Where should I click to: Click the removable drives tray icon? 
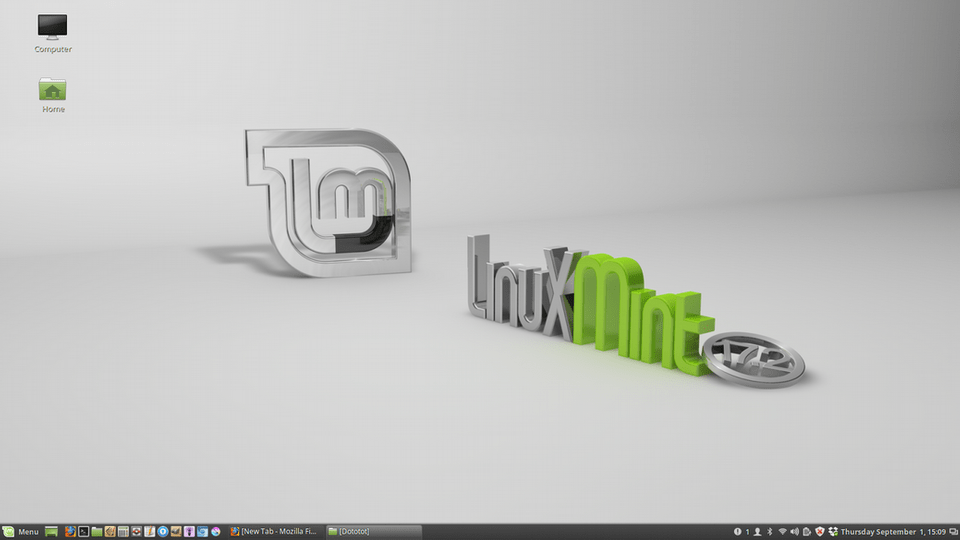[x=807, y=531]
